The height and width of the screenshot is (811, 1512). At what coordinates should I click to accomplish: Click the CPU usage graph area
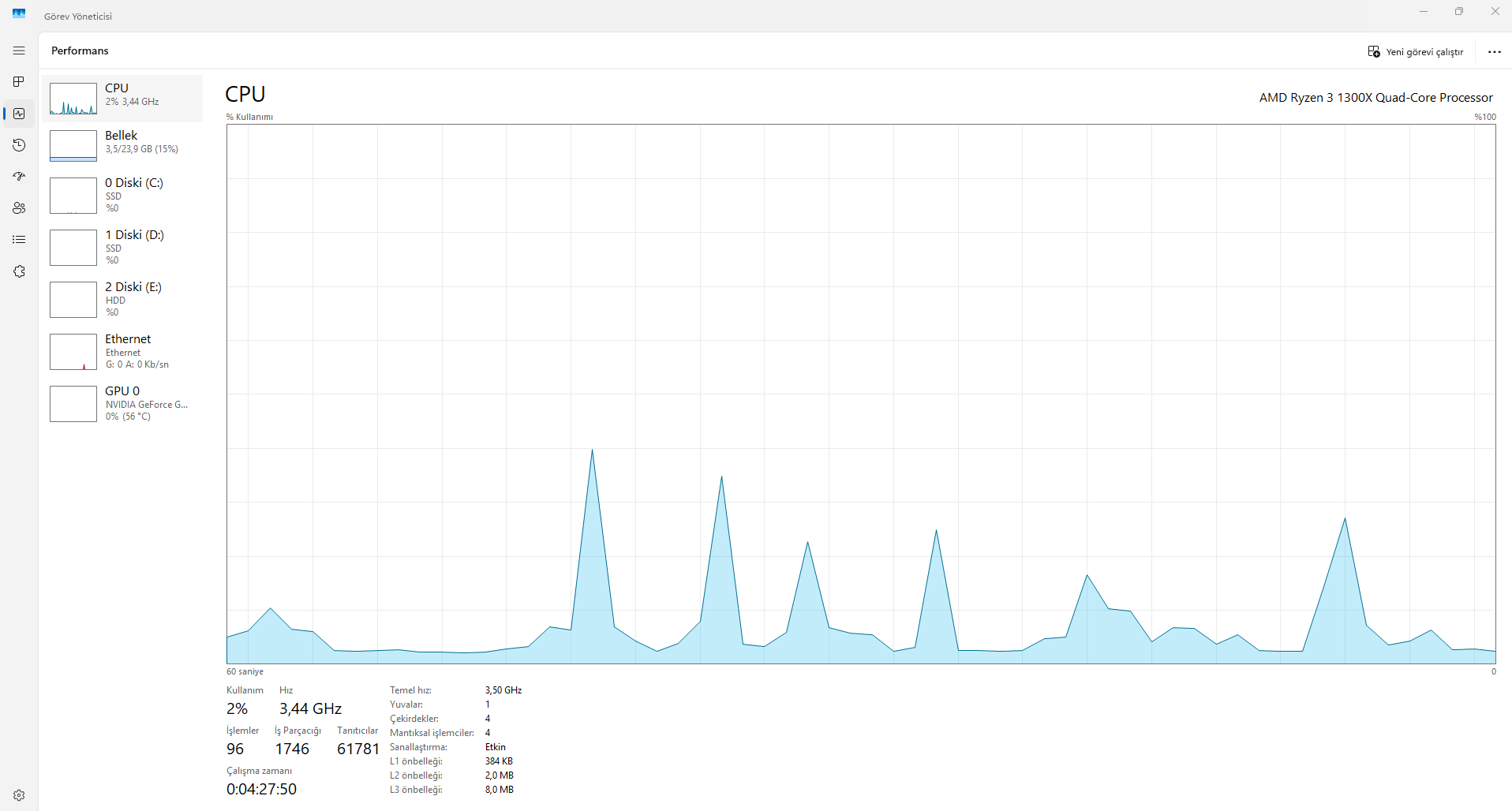point(861,394)
